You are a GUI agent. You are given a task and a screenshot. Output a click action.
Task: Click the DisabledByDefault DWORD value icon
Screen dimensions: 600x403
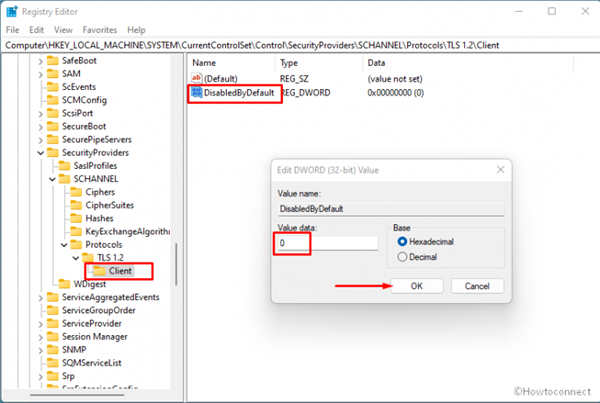(x=197, y=92)
